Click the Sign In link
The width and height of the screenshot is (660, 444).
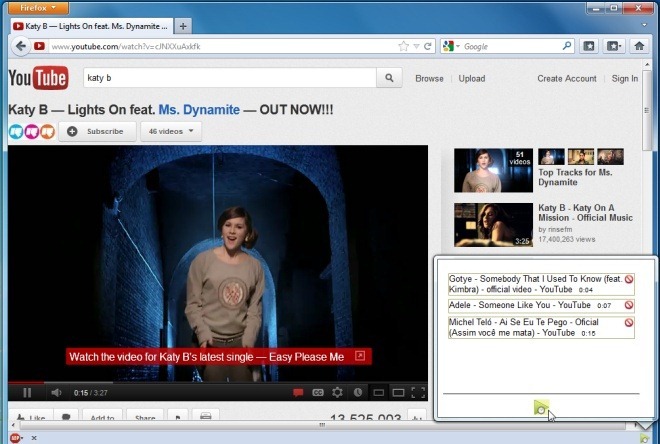(x=625, y=79)
